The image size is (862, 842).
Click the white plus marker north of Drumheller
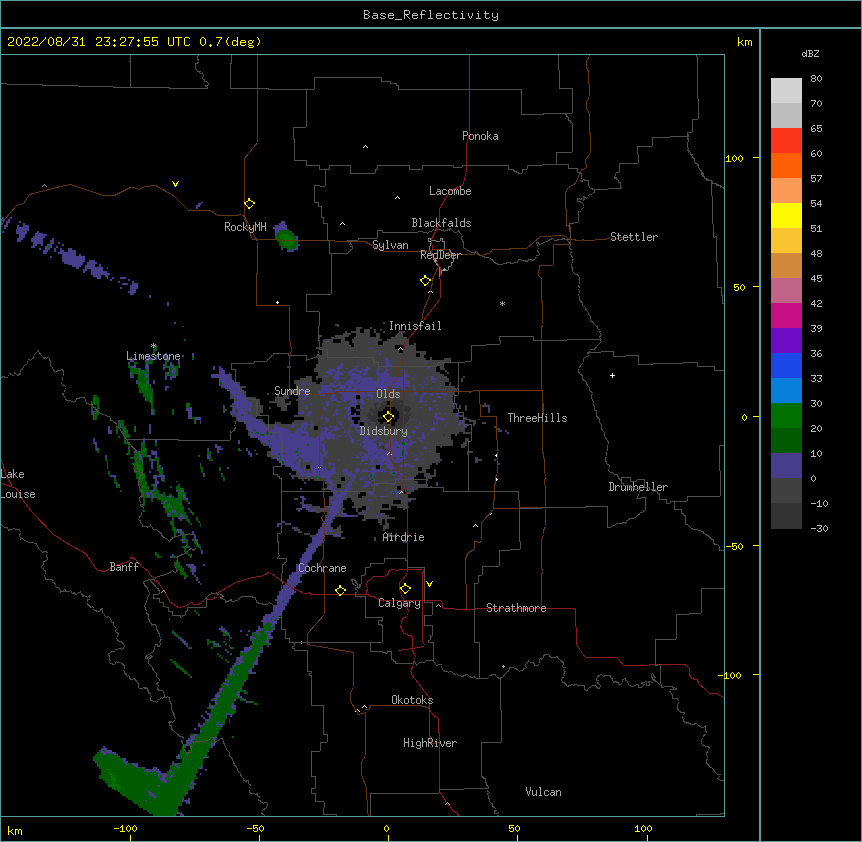click(612, 375)
